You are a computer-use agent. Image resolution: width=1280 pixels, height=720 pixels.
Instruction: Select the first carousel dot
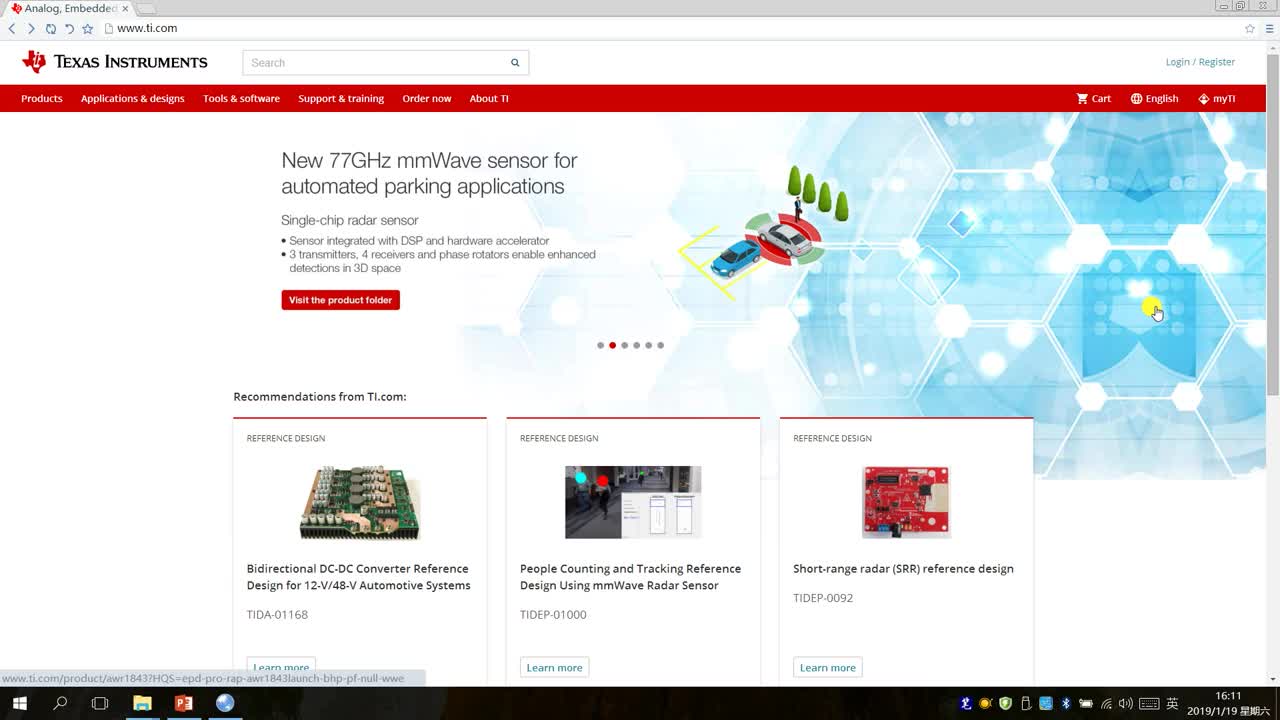click(x=600, y=345)
